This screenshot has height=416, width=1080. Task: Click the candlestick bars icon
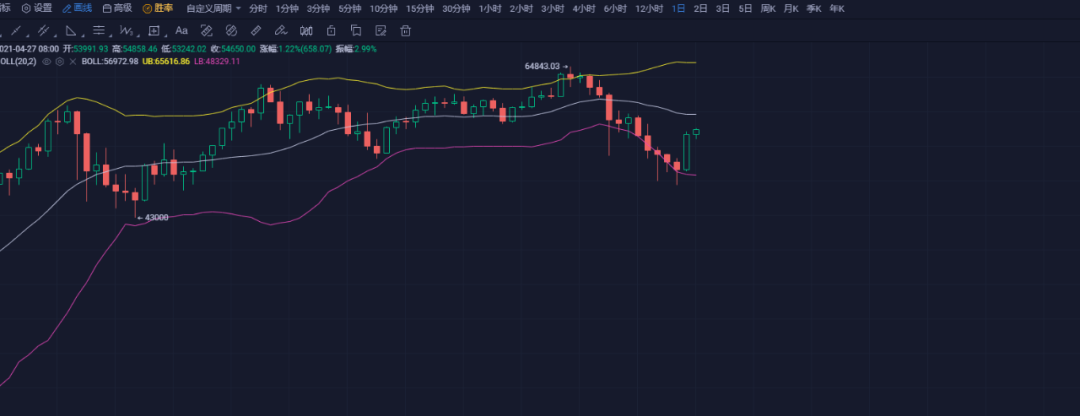coord(307,30)
